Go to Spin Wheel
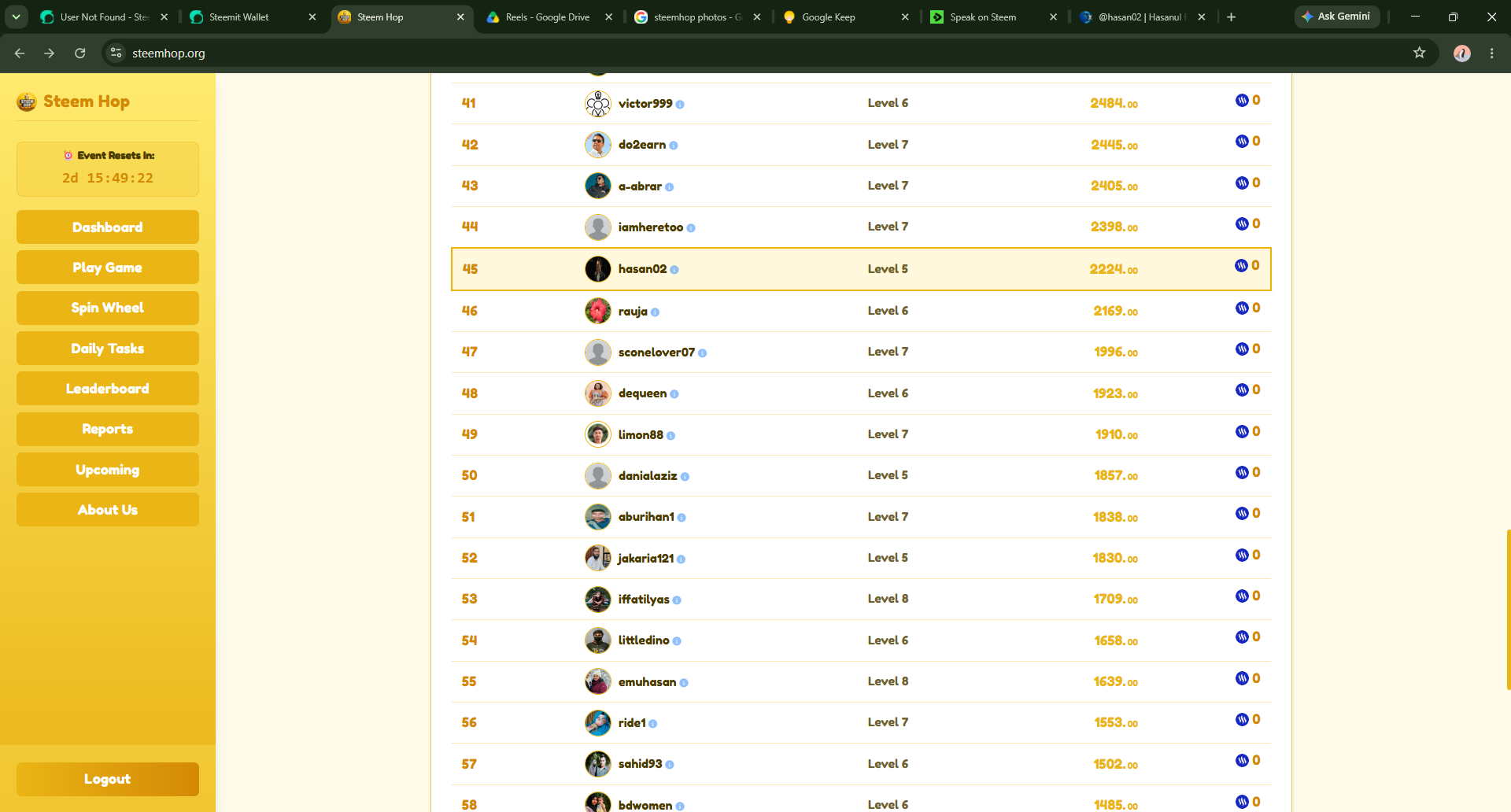The image size is (1511, 812). point(108,308)
